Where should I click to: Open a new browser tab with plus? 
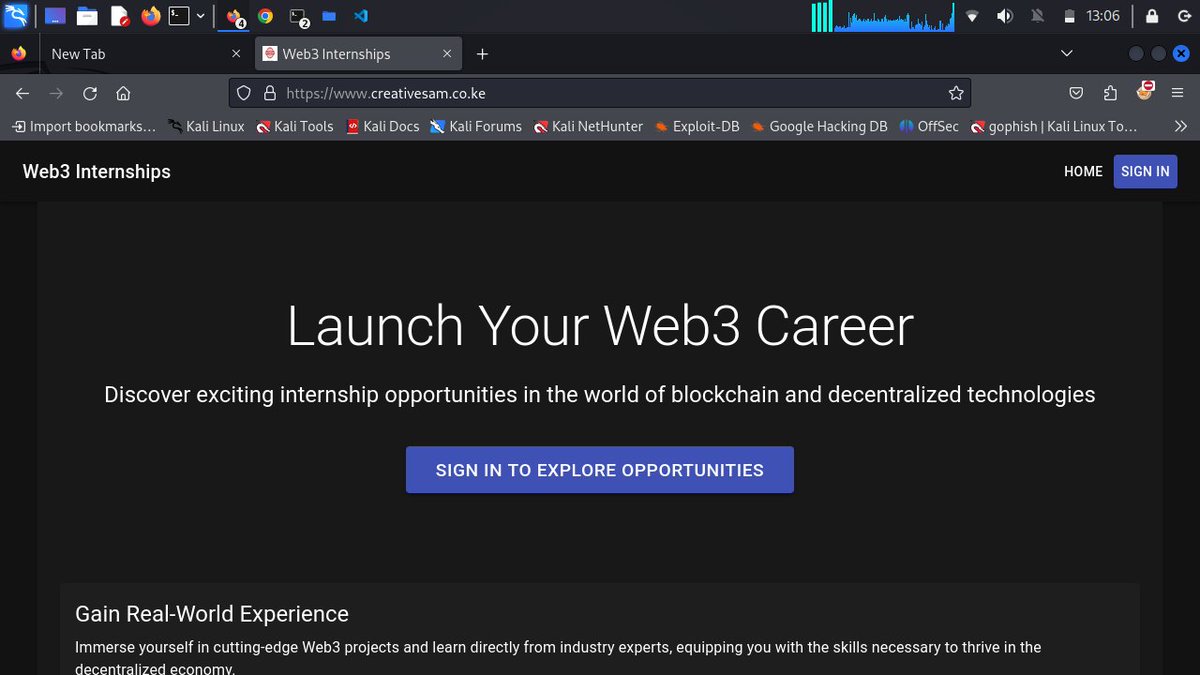pyautogui.click(x=482, y=54)
